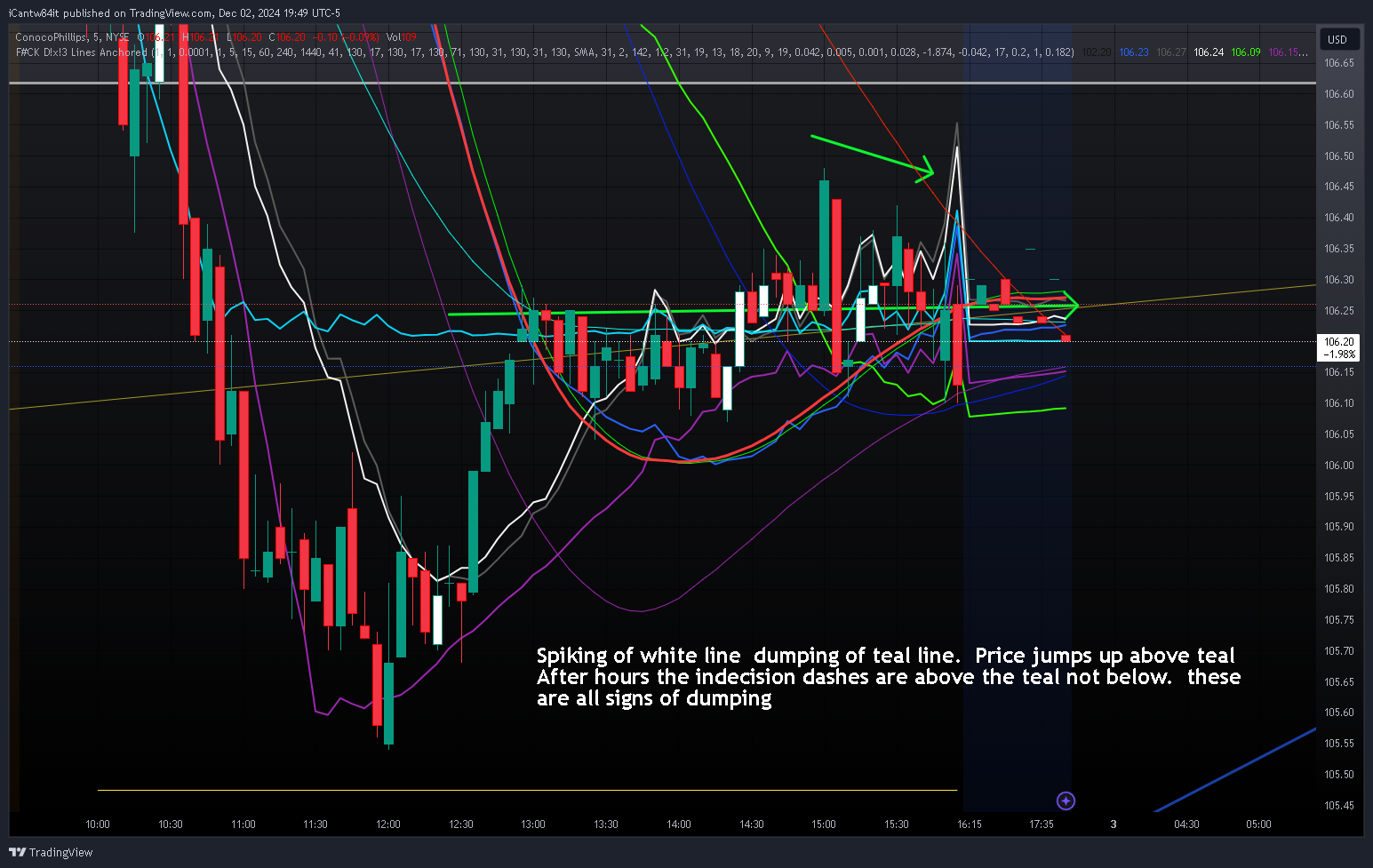Viewport: 1373px width, 868px height.
Task: Click the 17:35 label on the time axis
Action: point(1042,824)
